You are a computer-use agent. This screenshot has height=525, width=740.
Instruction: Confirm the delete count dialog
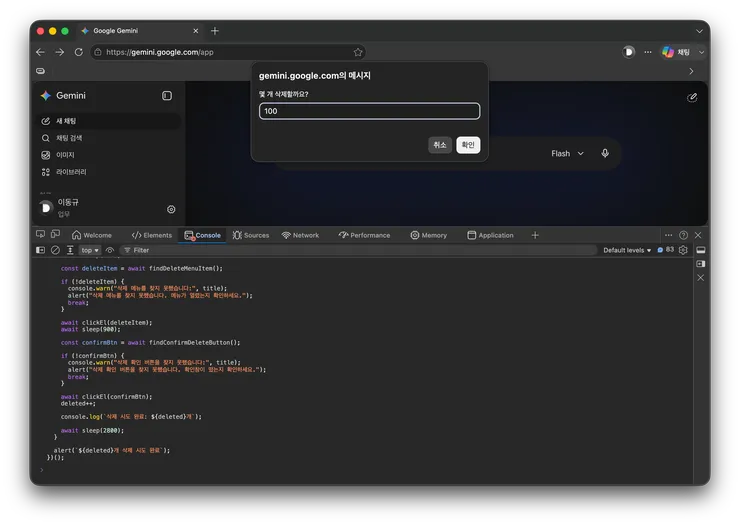click(468, 145)
